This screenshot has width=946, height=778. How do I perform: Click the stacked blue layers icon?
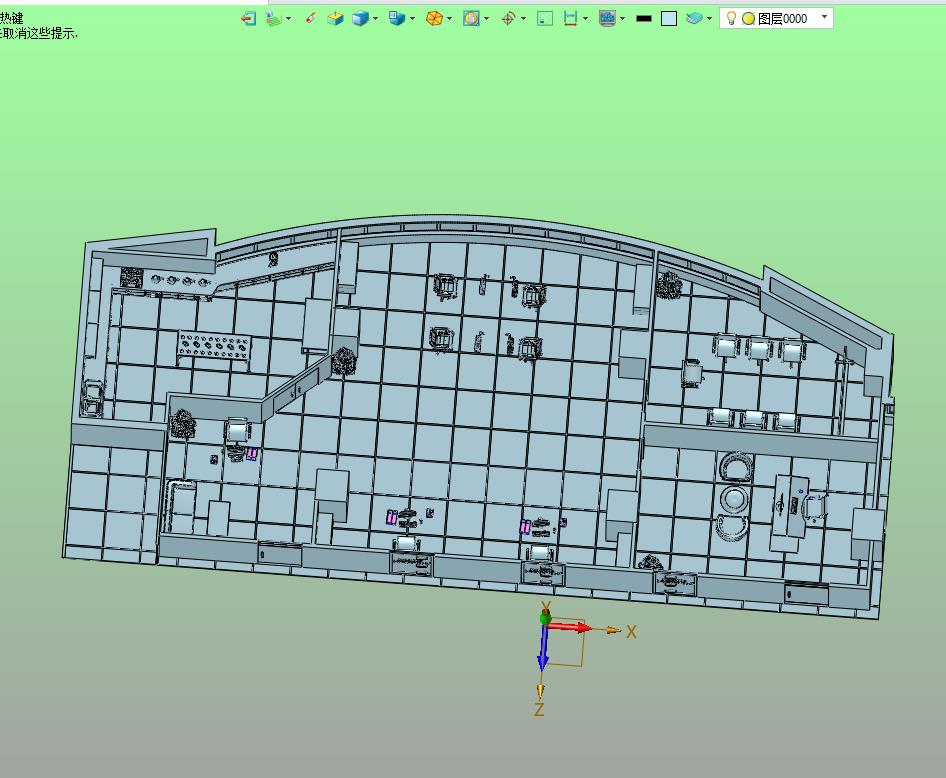coord(695,18)
